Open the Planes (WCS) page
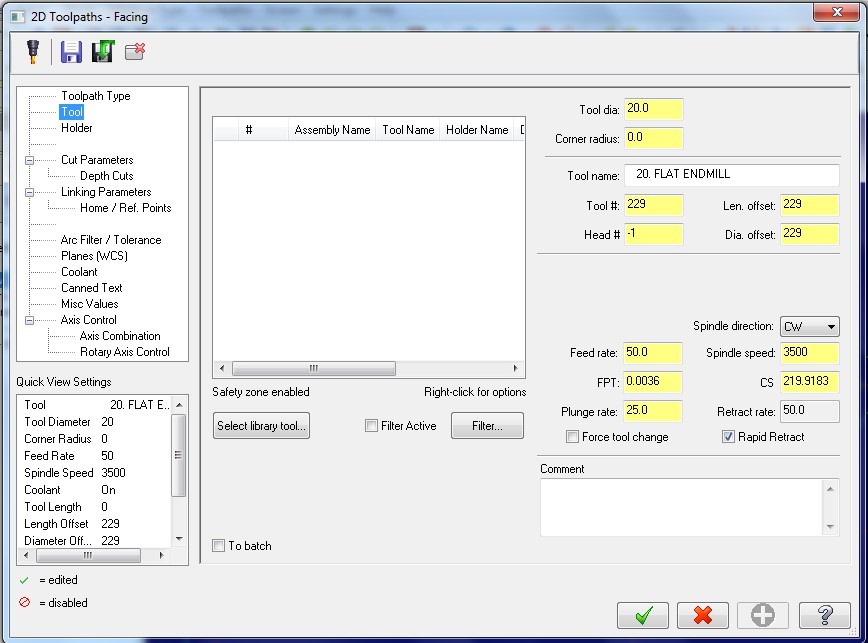The width and height of the screenshot is (868, 643). (x=94, y=256)
